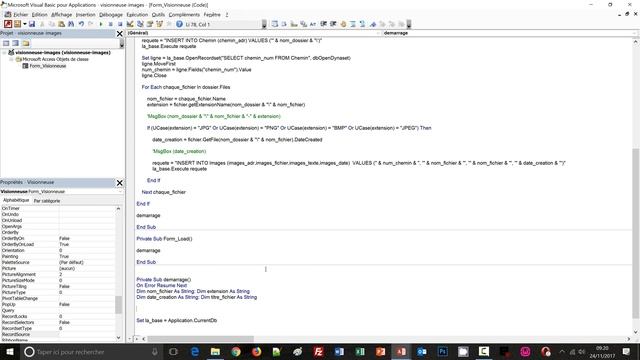Click the View Microsoft Access icon
The width and height of the screenshot is (640, 360).
[8, 24]
